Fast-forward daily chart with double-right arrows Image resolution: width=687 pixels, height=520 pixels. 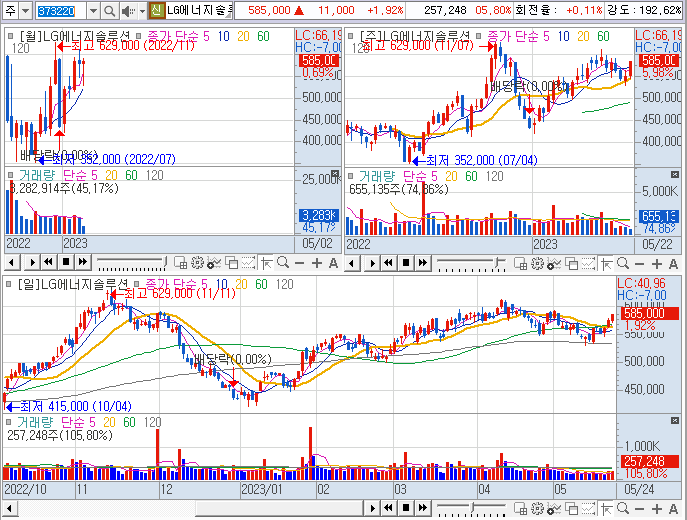pos(422,508)
